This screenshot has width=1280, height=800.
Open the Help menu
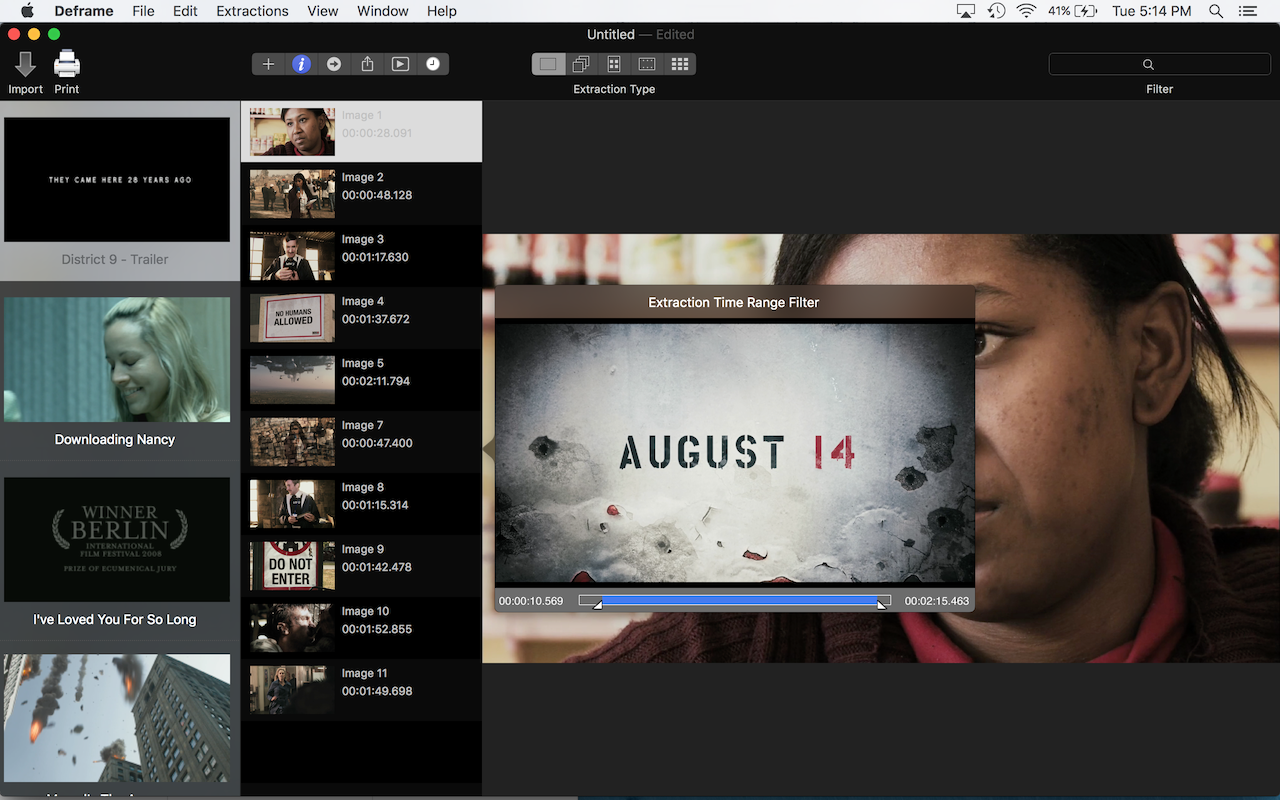(x=441, y=11)
